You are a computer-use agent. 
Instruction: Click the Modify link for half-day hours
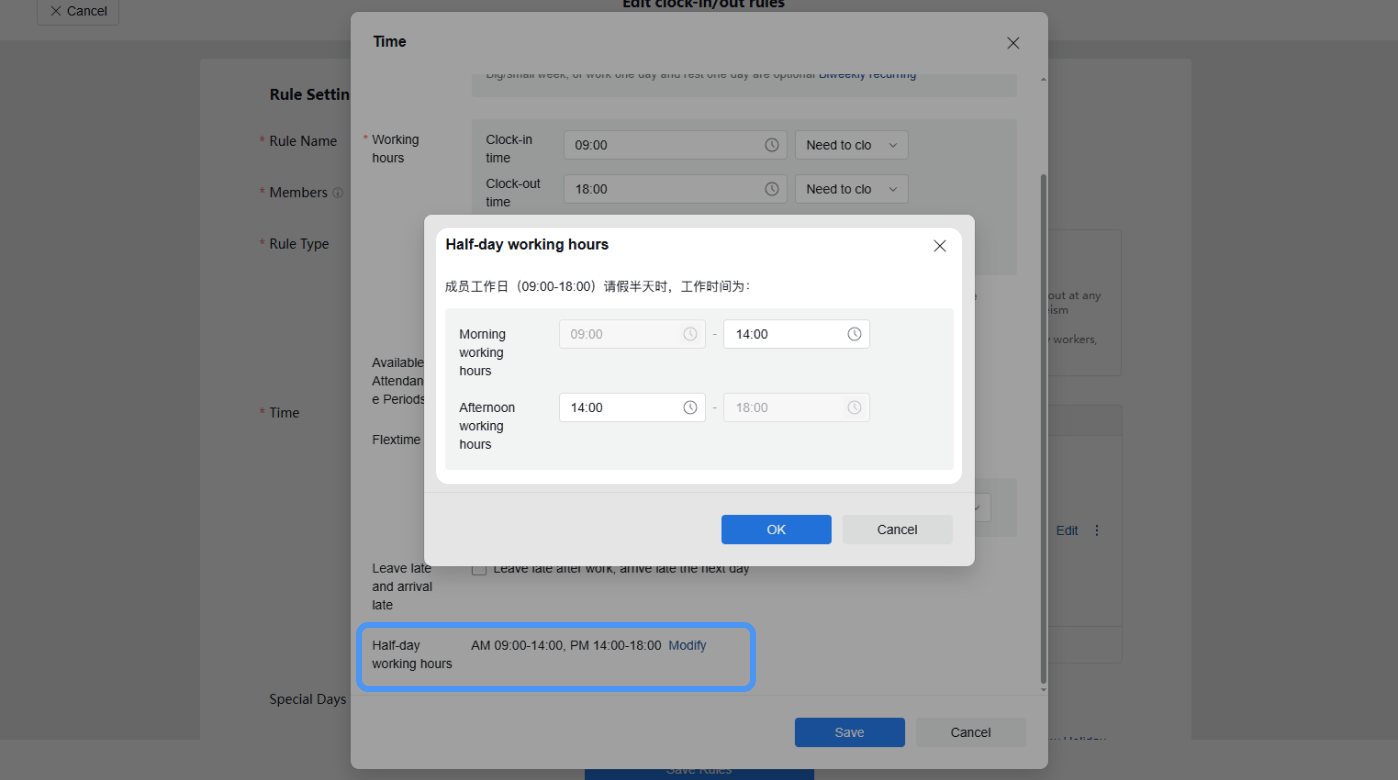pos(687,646)
